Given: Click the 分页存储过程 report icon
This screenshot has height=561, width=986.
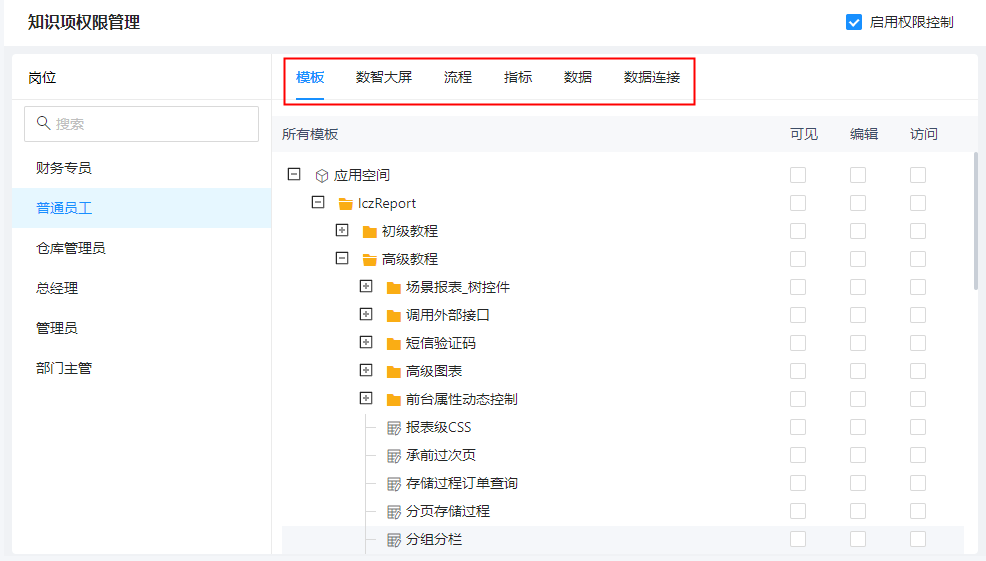Looking at the screenshot, I should tap(394, 511).
